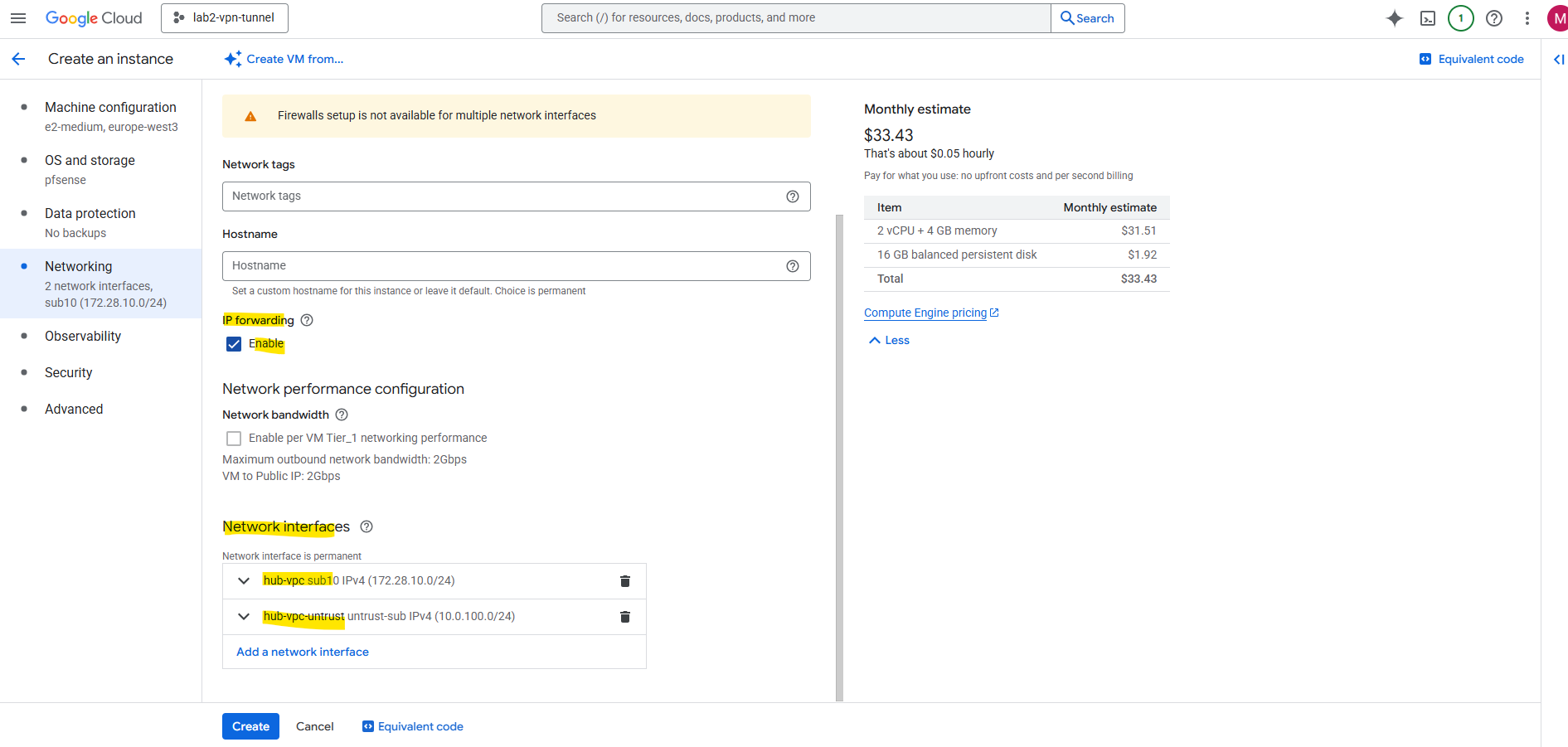
Task: Expand the hub-vpc sub10 interface details
Action: click(x=244, y=581)
